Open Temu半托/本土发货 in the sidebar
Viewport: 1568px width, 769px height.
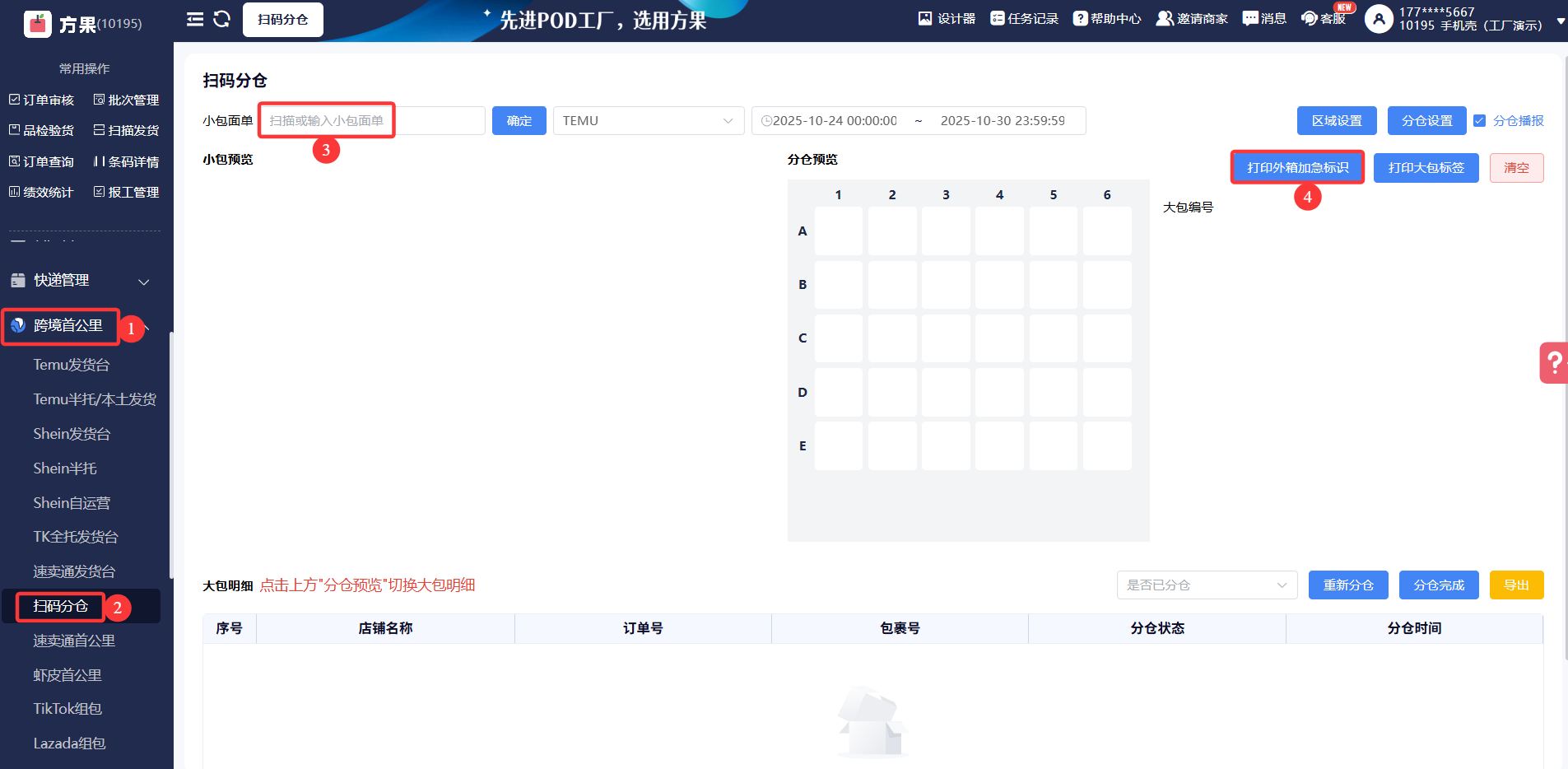click(x=95, y=399)
